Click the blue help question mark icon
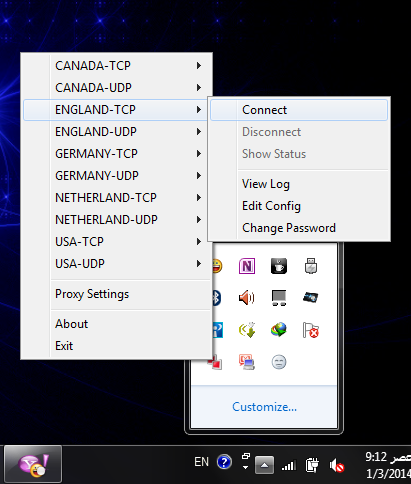Screen dimensions: 411x484 coord(224,462)
